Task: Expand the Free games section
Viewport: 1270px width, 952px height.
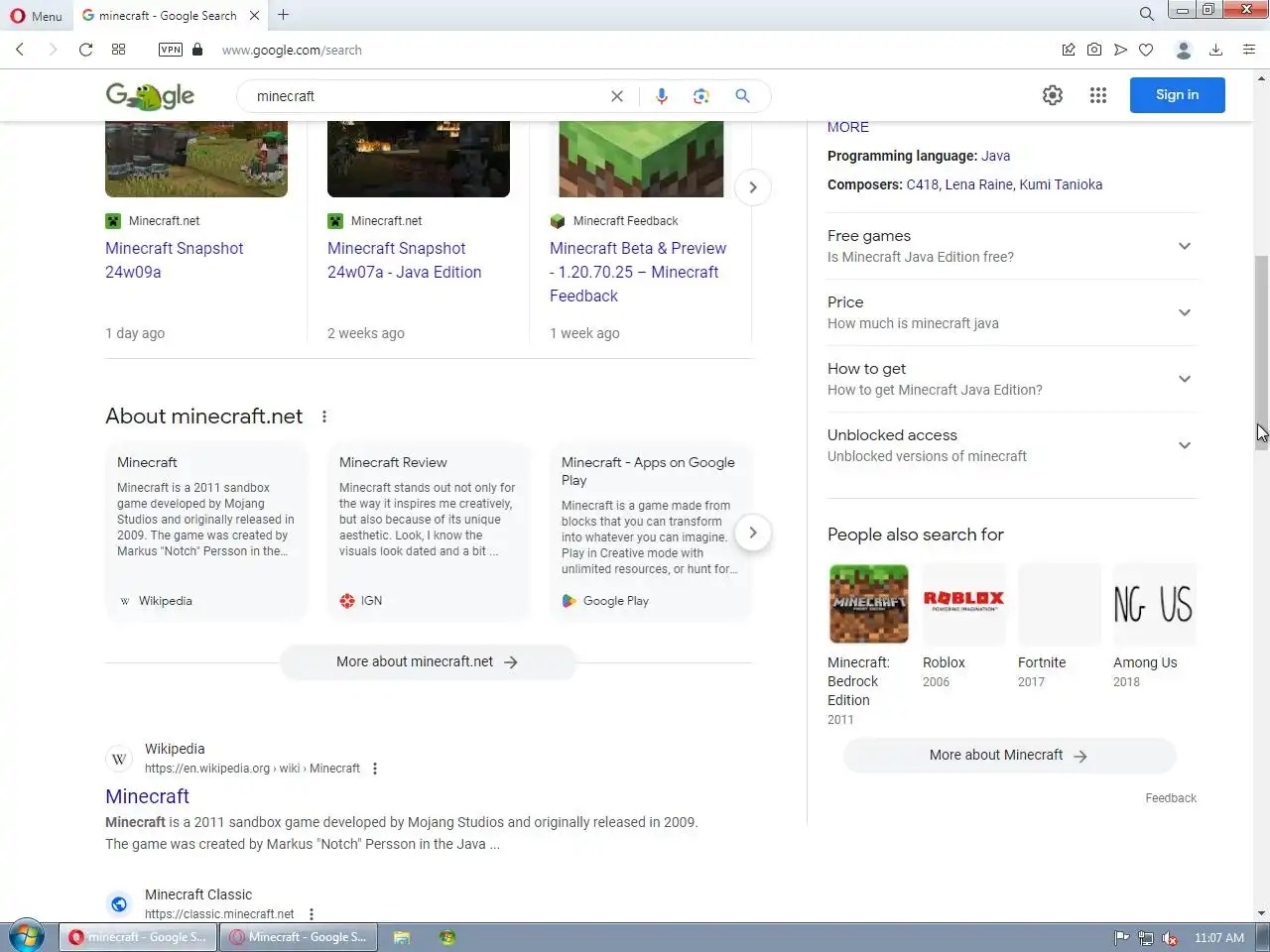Action: 1012,246
